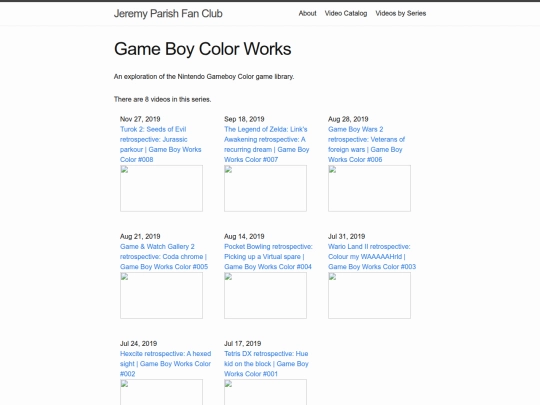The width and height of the screenshot is (540, 405).
Task: Open the Video Catalog page
Action: pyautogui.click(x=346, y=13)
